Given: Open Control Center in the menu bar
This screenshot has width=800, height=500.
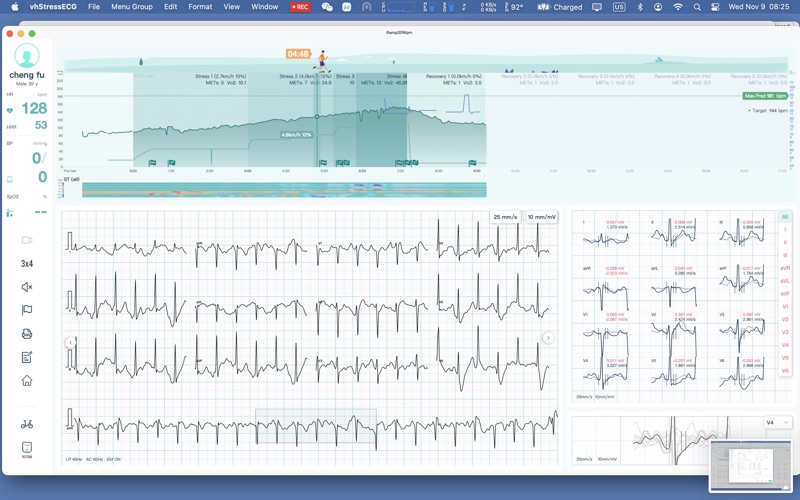Looking at the screenshot, I should click(715, 7).
